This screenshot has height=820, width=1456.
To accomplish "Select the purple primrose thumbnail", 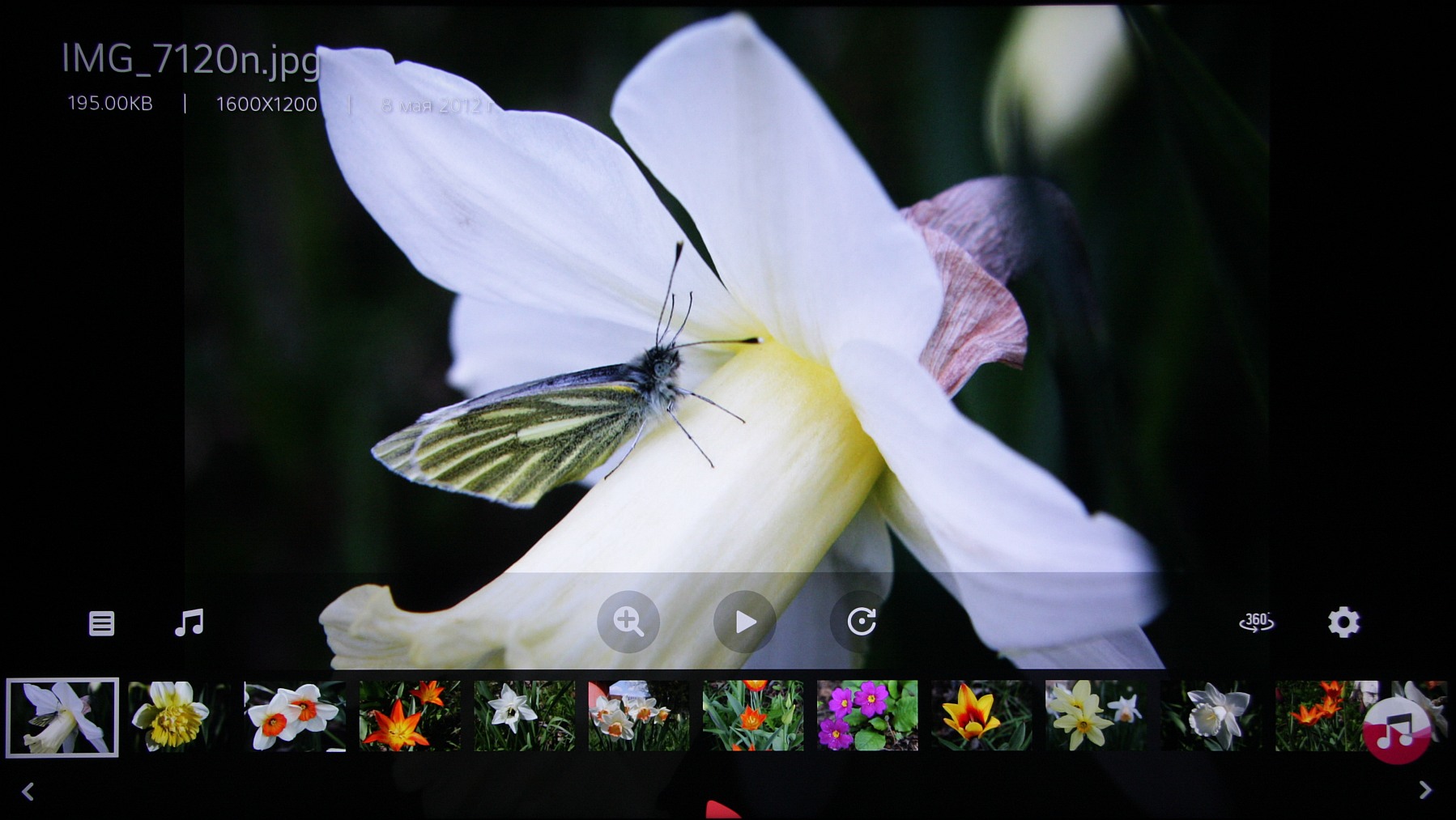I will pos(867,716).
